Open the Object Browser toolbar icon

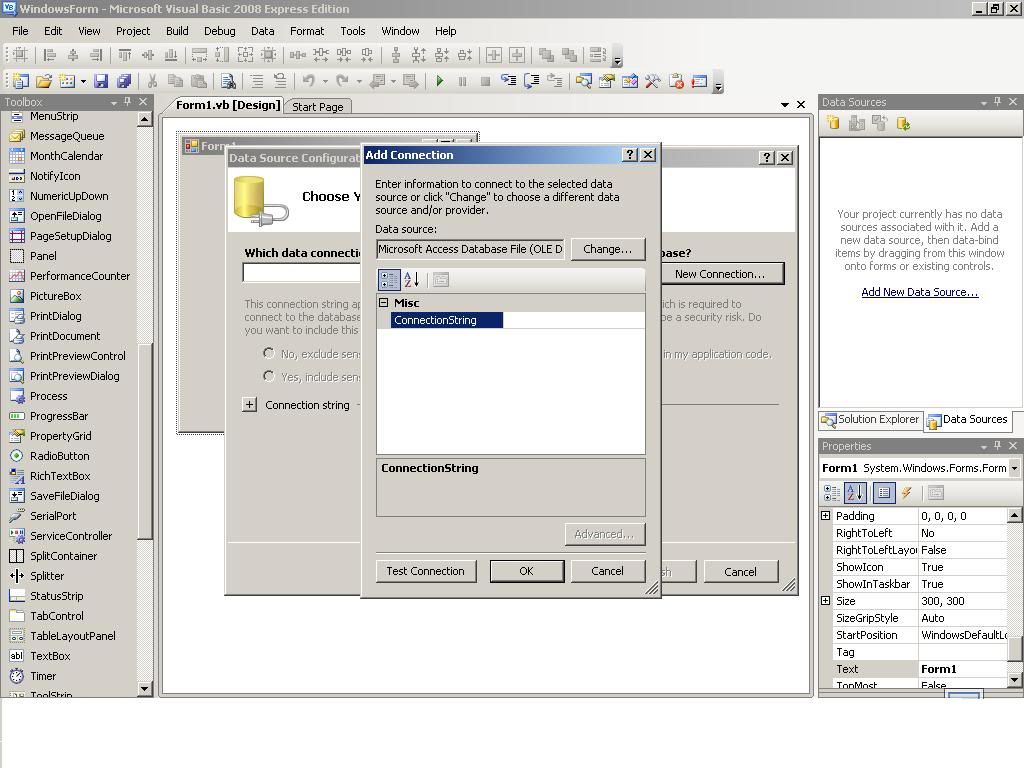pyautogui.click(x=630, y=81)
